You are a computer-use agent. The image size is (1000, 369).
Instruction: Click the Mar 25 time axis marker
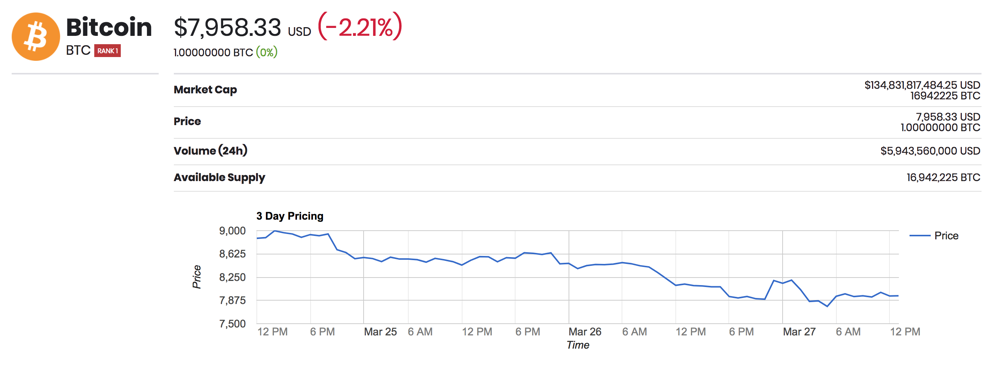pos(380,332)
